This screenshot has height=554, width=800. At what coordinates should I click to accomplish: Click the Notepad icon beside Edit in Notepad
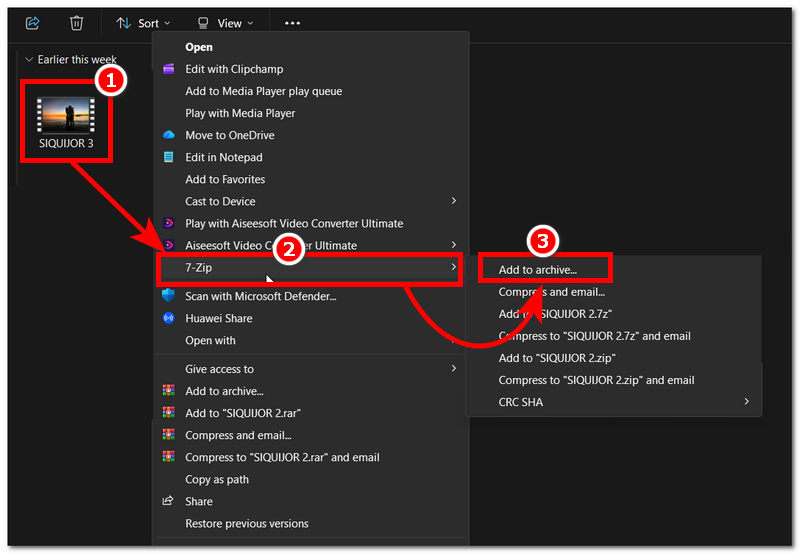point(168,157)
